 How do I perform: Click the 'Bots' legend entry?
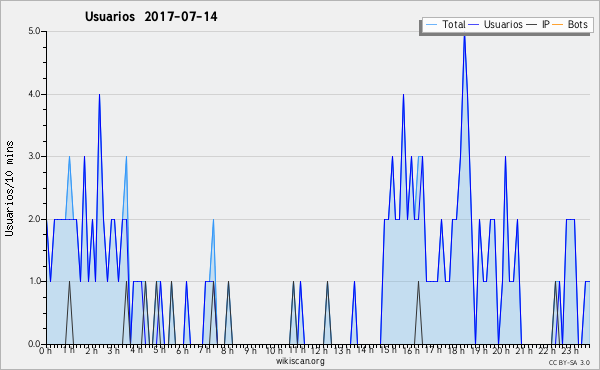pos(570,24)
